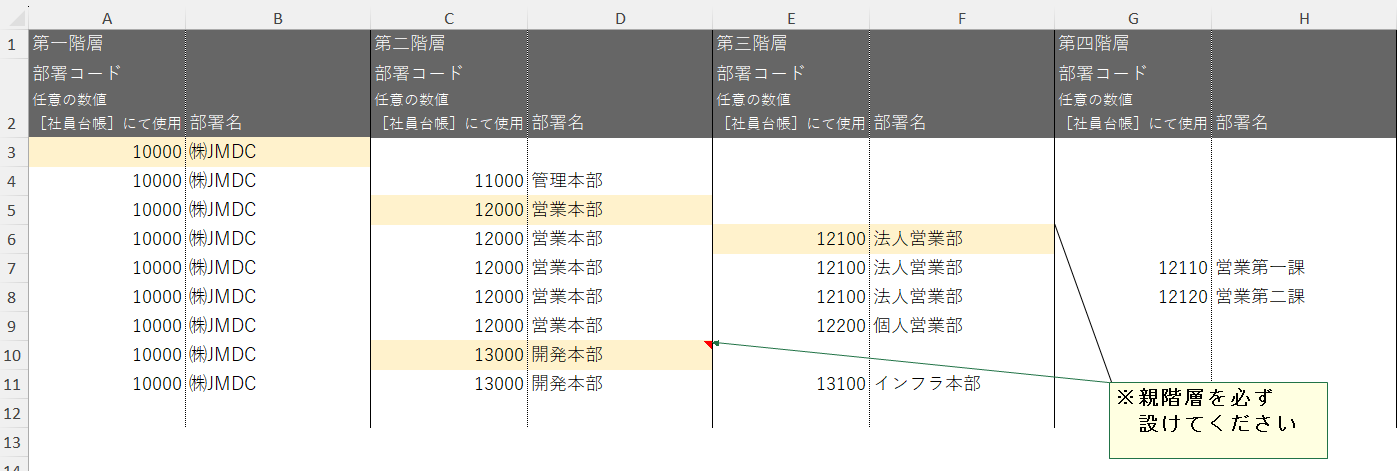Select the 部署名 header in column F
Screen dimensions: 1397x471
pyautogui.click(x=962, y=97)
